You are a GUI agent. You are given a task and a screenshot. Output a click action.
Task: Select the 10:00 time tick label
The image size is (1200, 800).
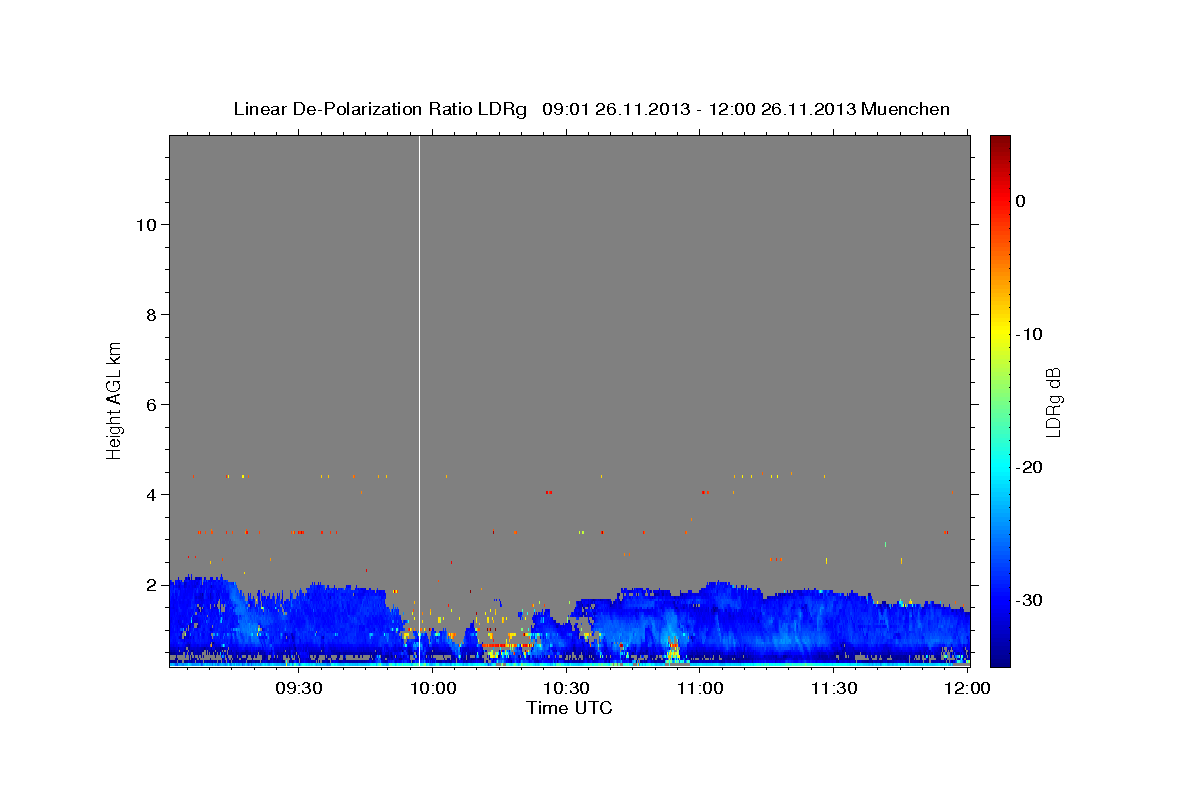tap(433, 688)
